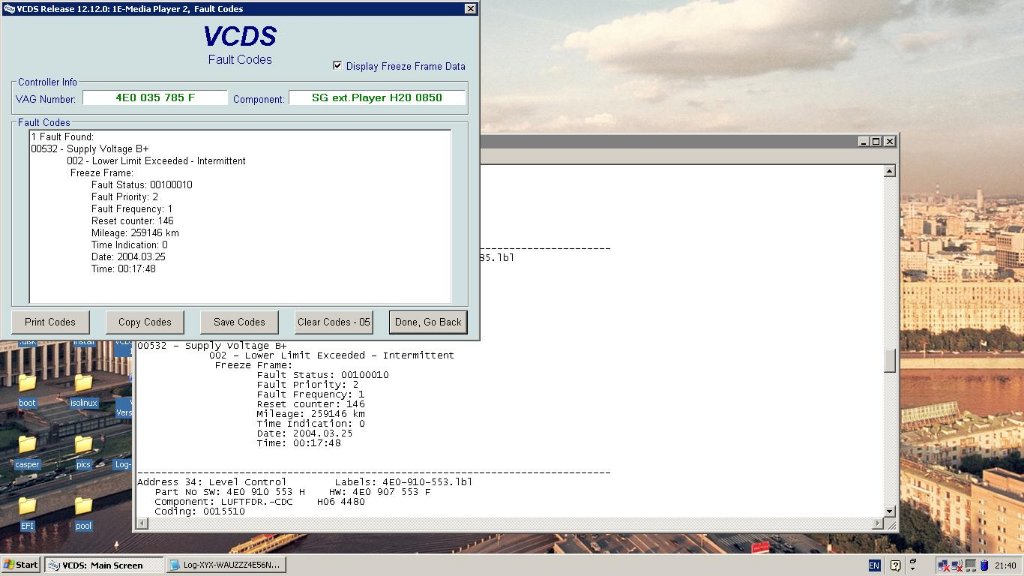Open the Windows Start menu
Viewport: 1024px width, 576px height.
pyautogui.click(x=21, y=565)
